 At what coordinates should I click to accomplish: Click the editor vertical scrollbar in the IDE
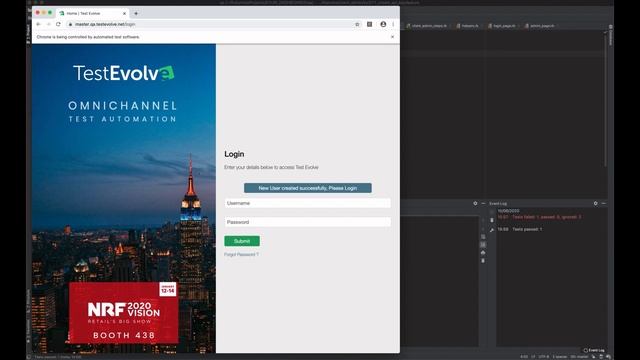point(605,100)
